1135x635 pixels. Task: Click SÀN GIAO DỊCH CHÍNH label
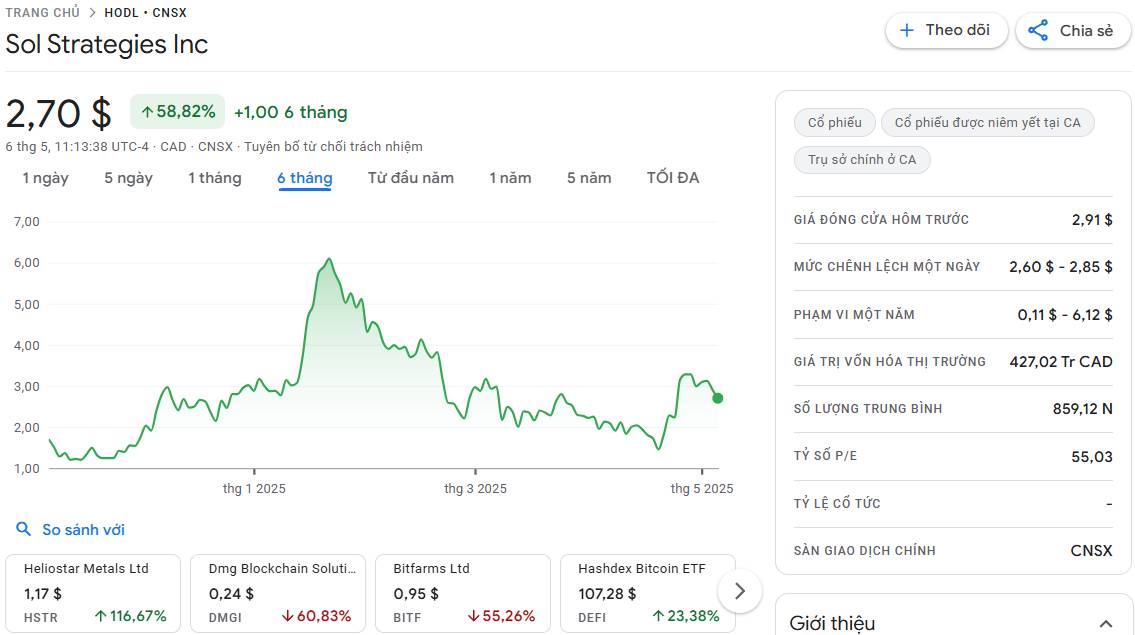click(864, 550)
